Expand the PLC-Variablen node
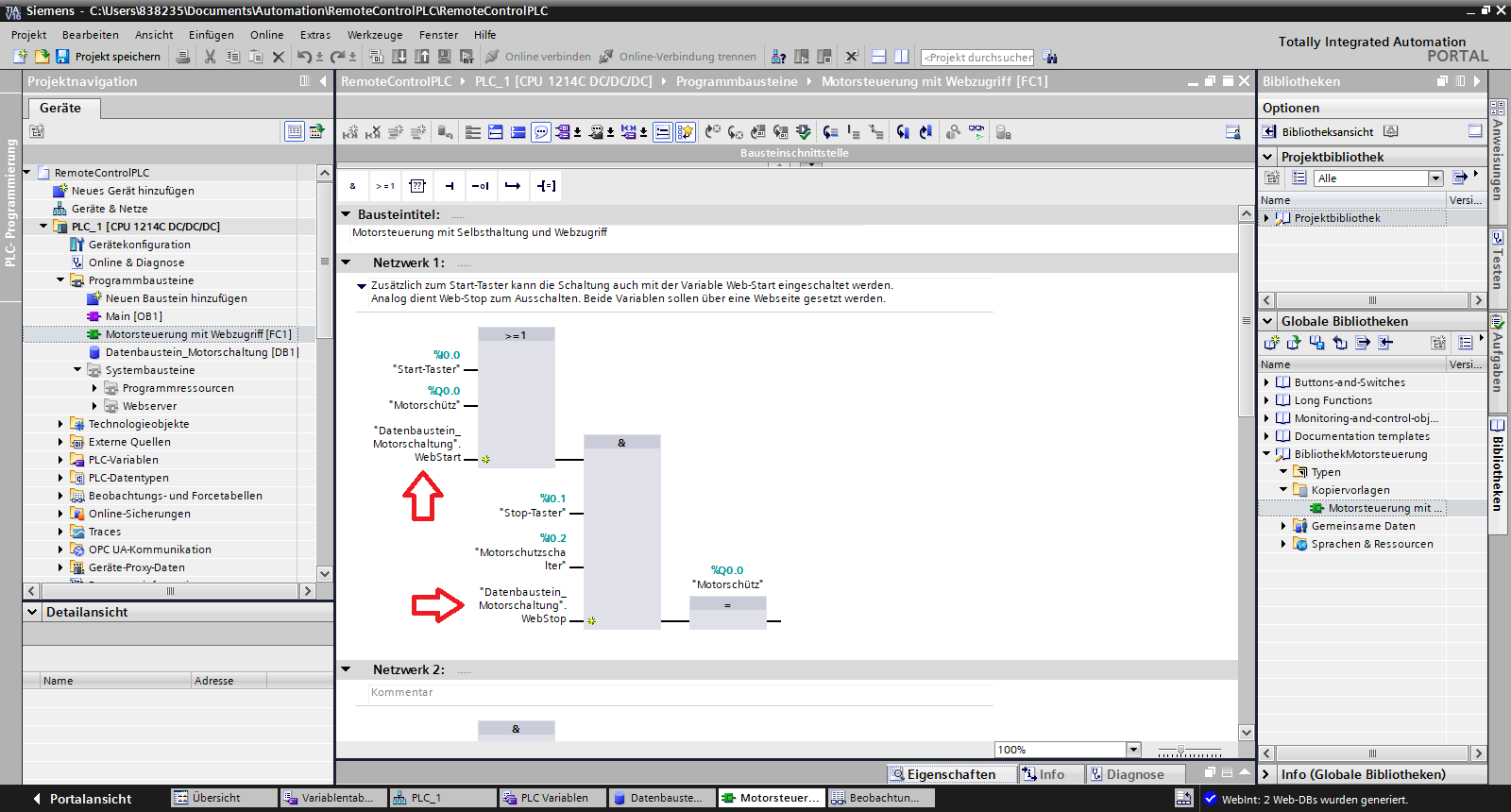The height and width of the screenshot is (812, 1511). click(60, 460)
